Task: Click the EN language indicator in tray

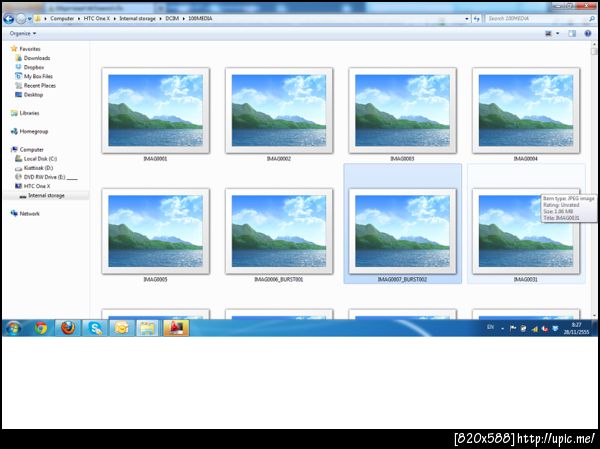Action: coord(490,327)
